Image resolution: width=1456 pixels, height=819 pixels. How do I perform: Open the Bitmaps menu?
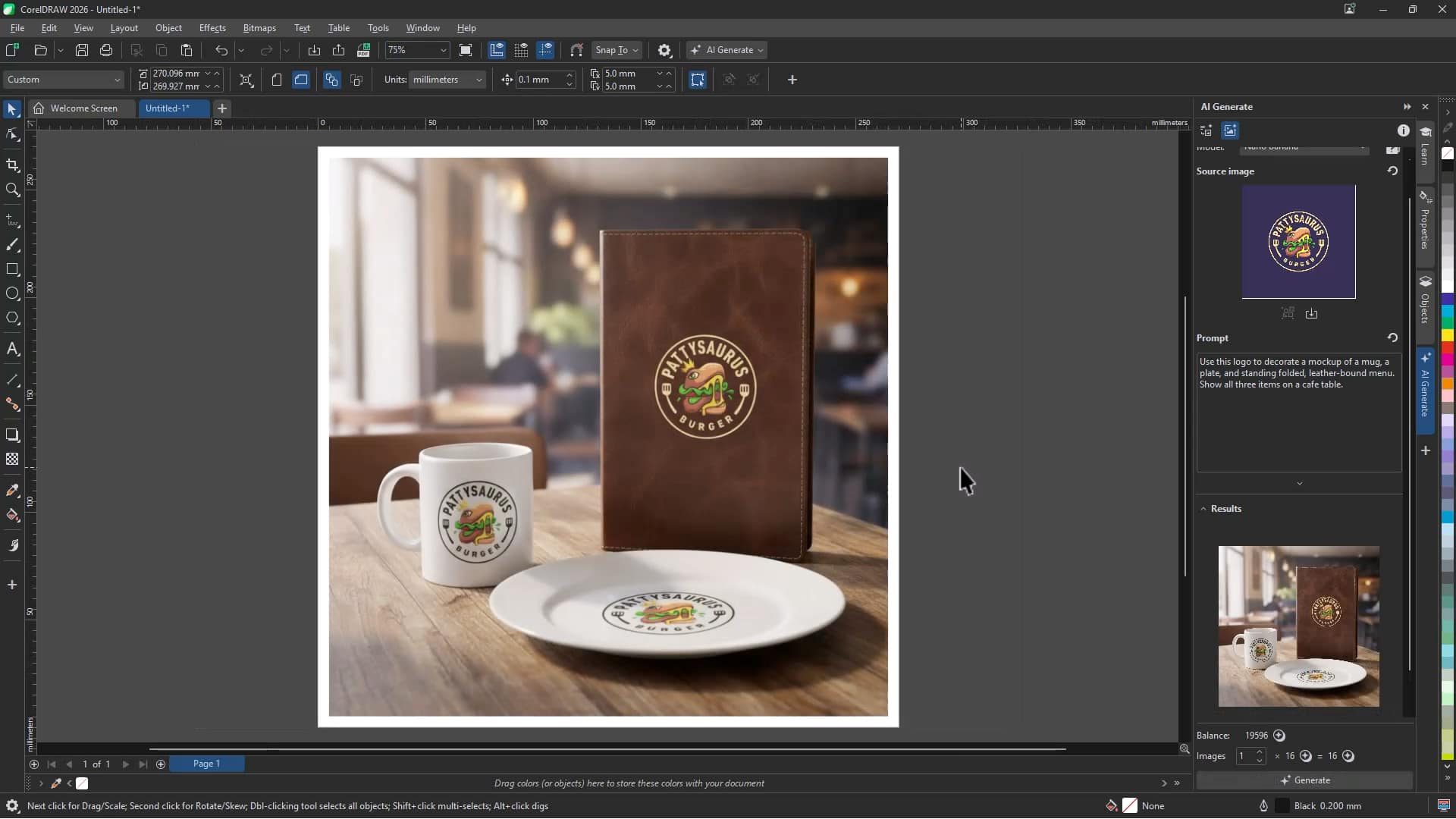pyautogui.click(x=259, y=28)
